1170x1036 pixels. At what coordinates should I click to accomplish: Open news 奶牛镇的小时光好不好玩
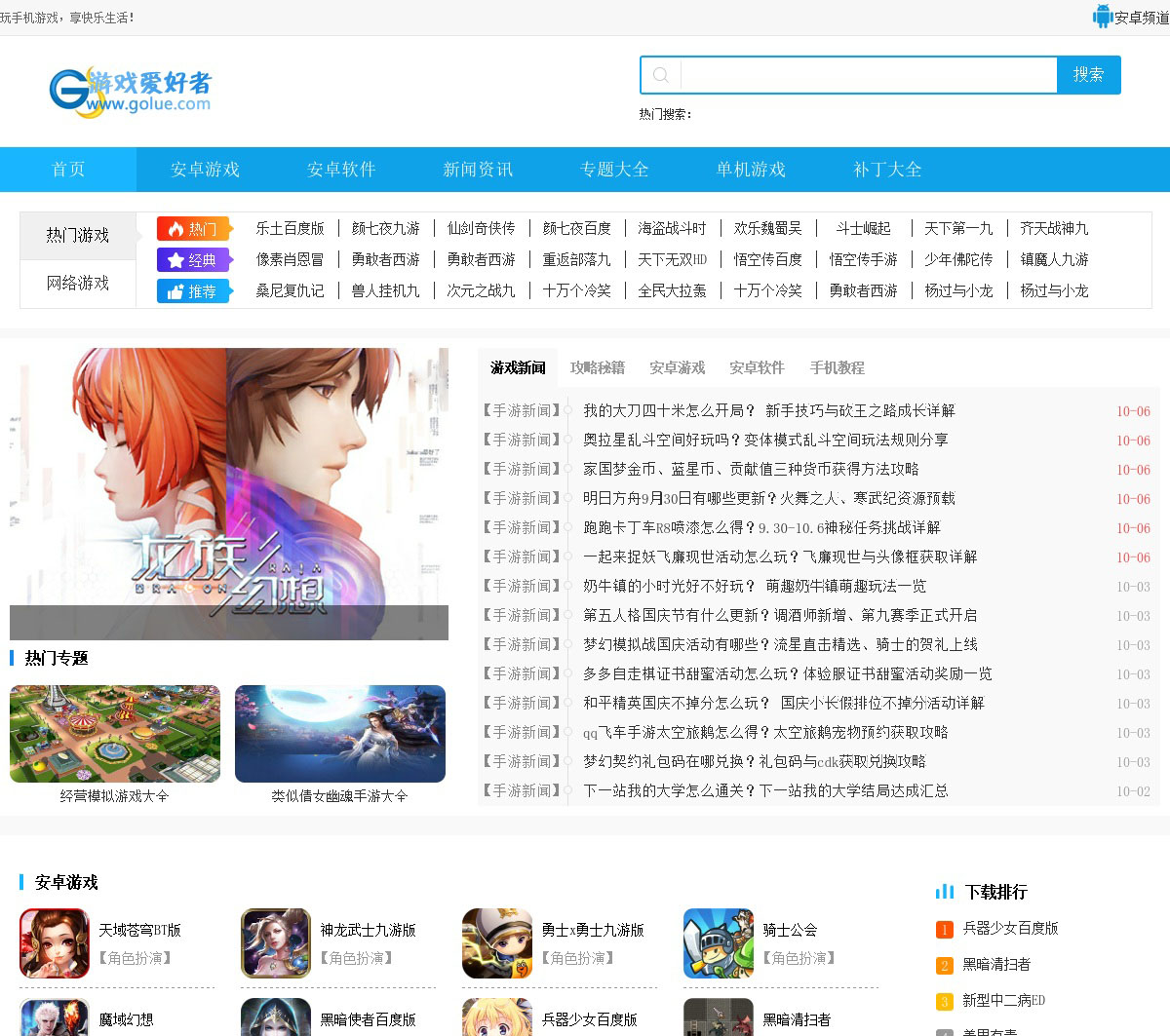coord(755,586)
